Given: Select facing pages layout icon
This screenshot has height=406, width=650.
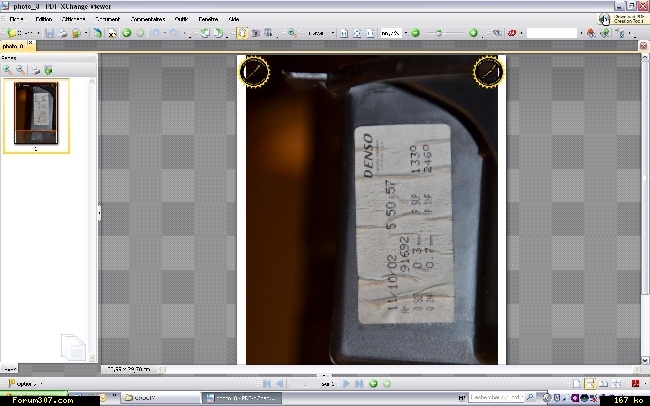Looking at the screenshot, I should [604, 384].
